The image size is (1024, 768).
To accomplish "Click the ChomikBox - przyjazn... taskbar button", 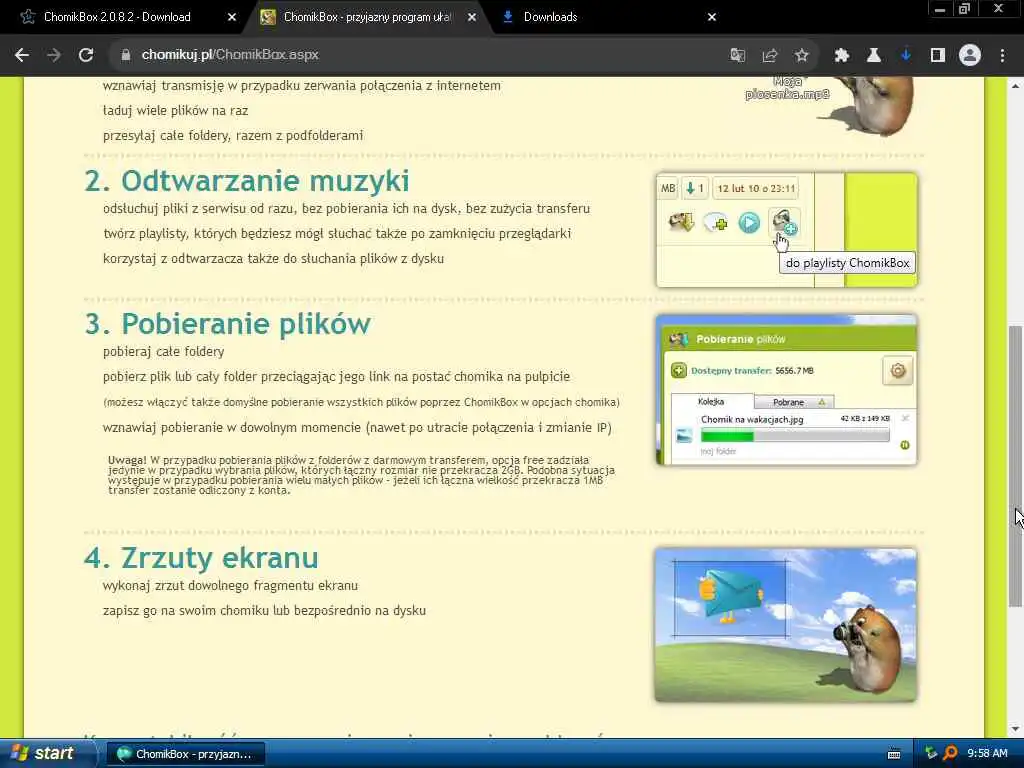I will pyautogui.click(x=185, y=754).
